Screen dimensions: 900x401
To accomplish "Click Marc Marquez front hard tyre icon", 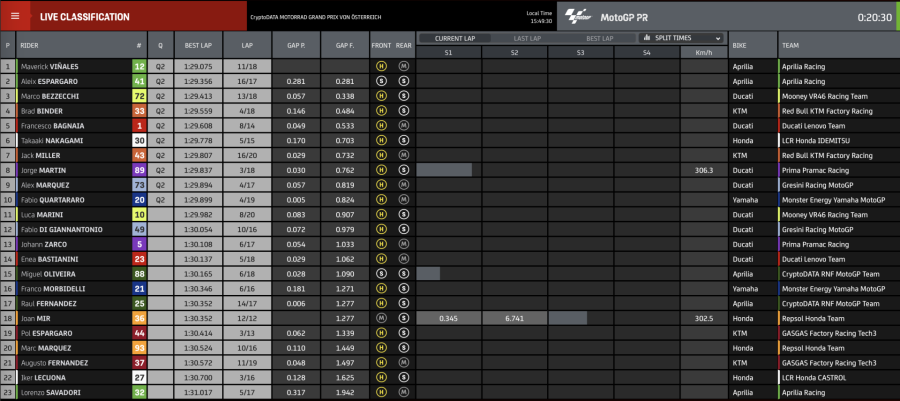I will pos(380,348).
